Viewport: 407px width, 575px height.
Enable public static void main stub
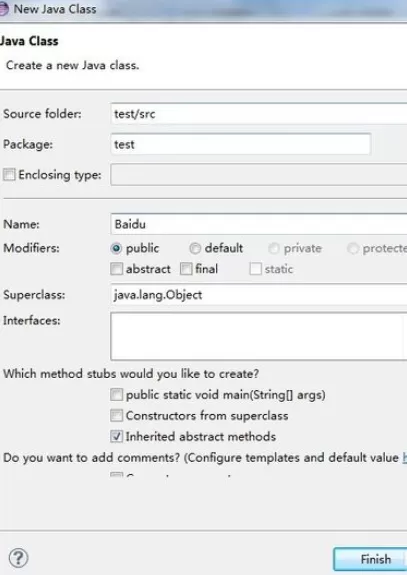point(116,395)
